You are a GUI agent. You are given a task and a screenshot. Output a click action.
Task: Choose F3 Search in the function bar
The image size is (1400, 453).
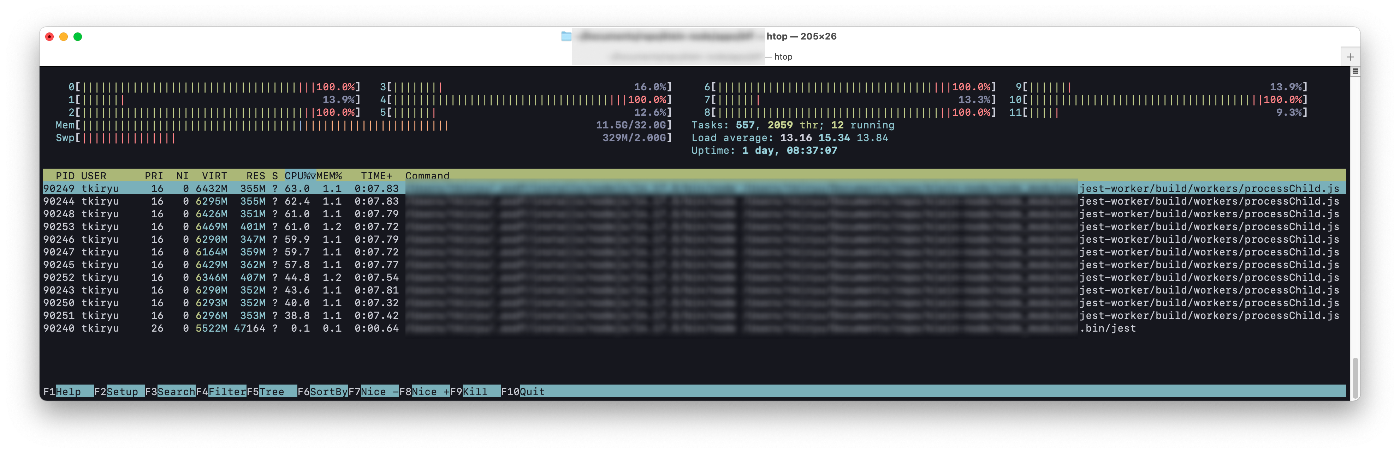(170, 391)
